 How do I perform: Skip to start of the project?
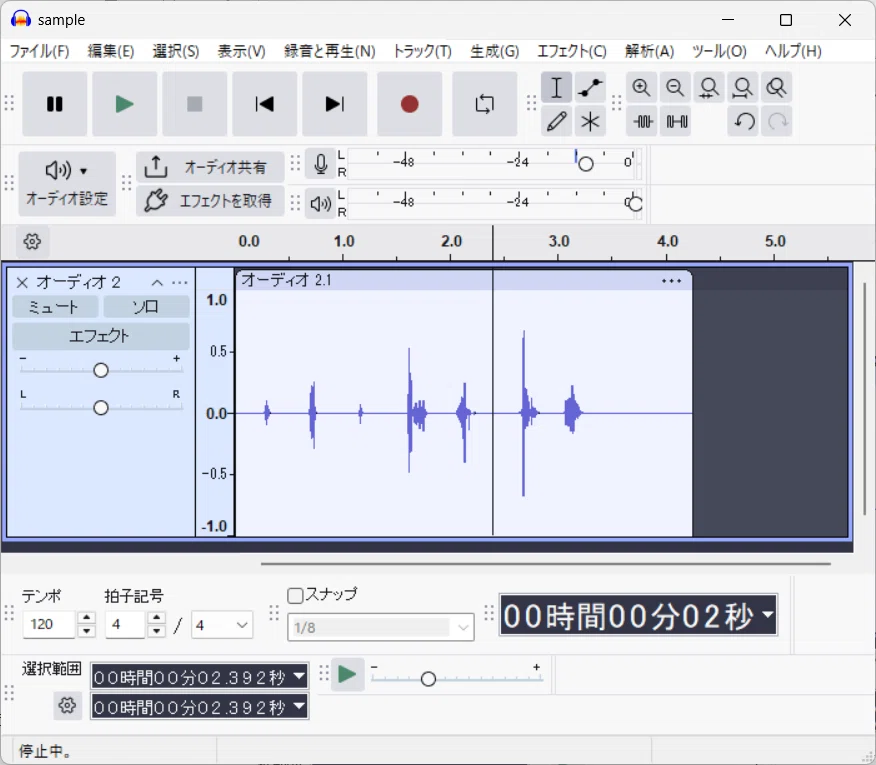(x=264, y=104)
